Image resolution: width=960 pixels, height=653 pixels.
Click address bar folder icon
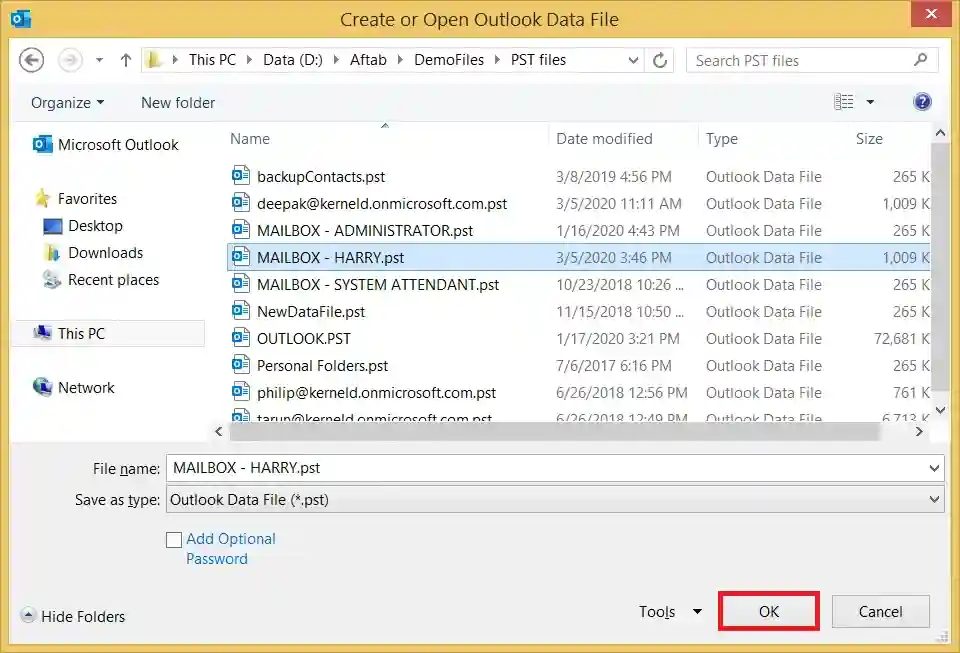coord(154,60)
